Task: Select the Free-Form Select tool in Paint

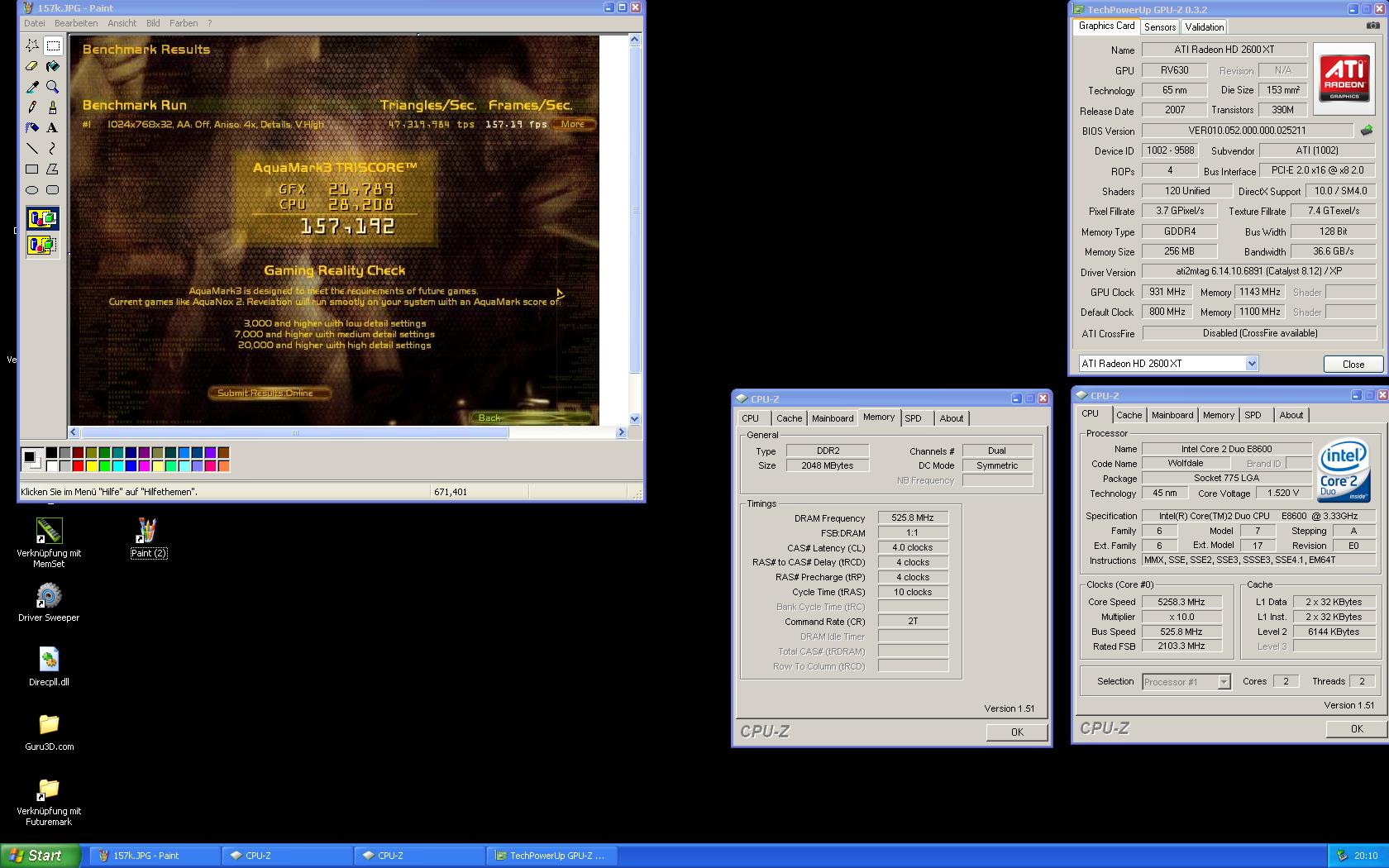Action: coord(32,45)
